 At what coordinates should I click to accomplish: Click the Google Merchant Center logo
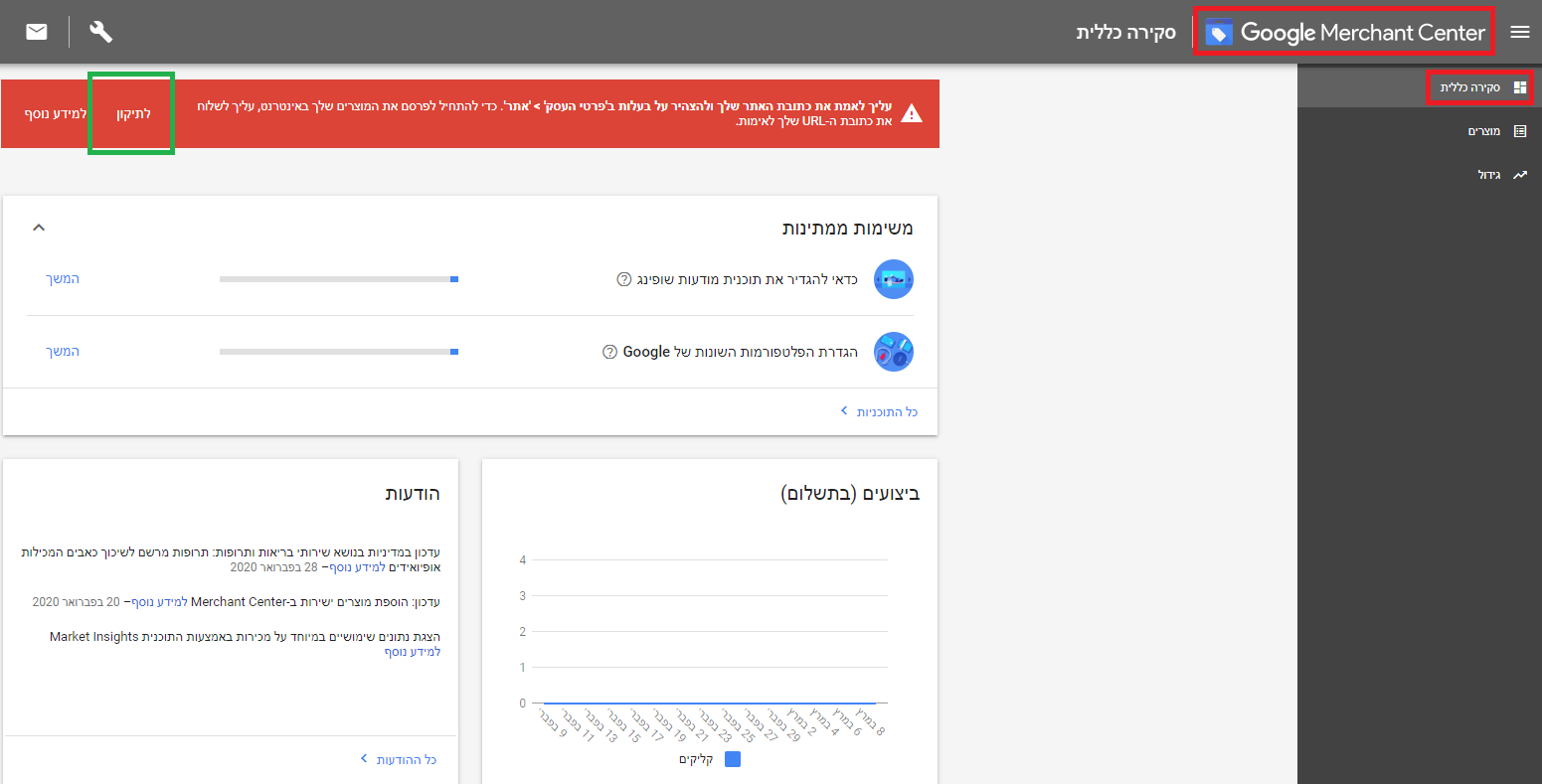(x=1345, y=33)
